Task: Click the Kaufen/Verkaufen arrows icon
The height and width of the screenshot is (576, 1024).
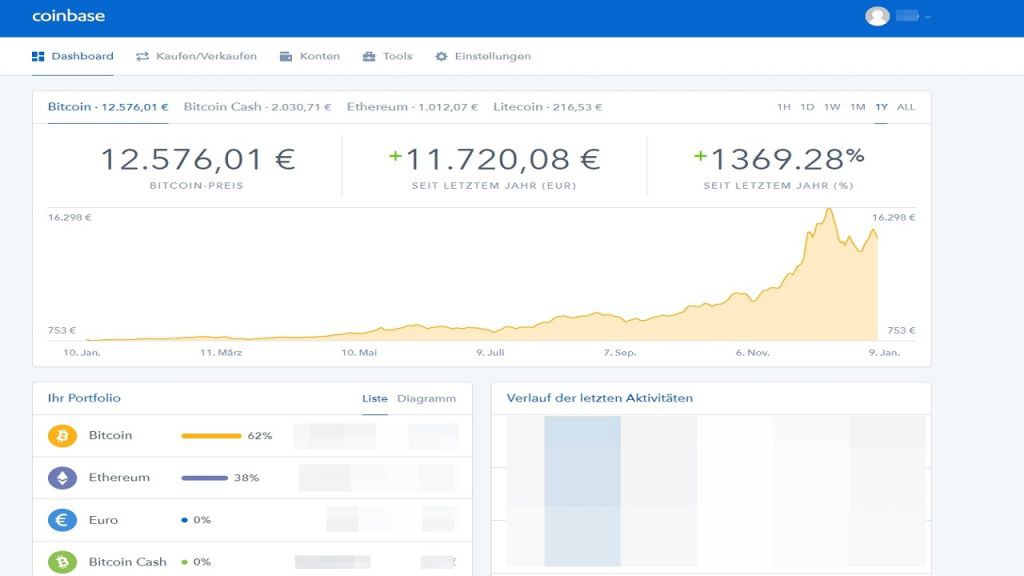Action: 142,57
